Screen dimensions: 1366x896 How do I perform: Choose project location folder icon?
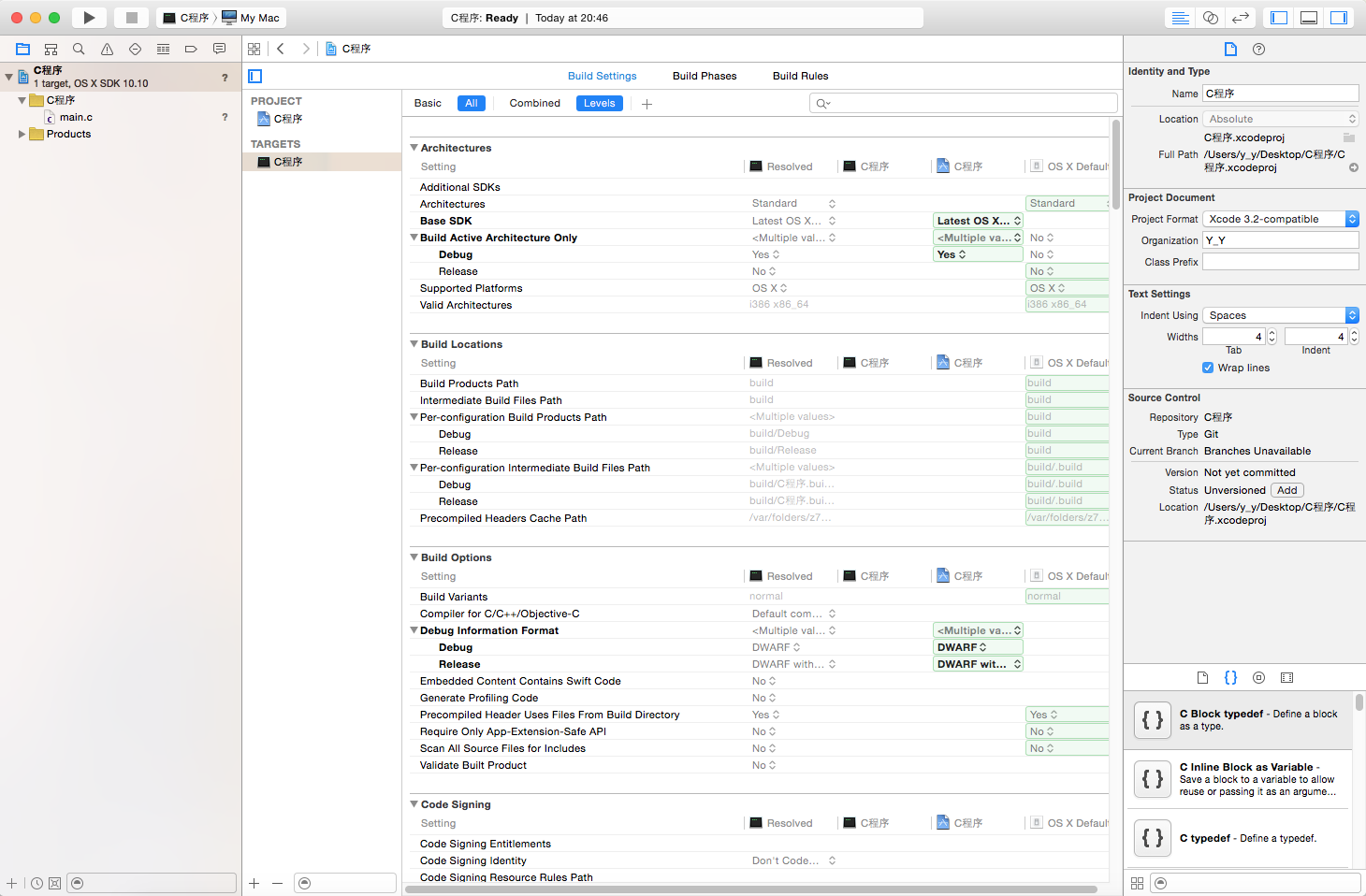pyautogui.click(x=1349, y=137)
